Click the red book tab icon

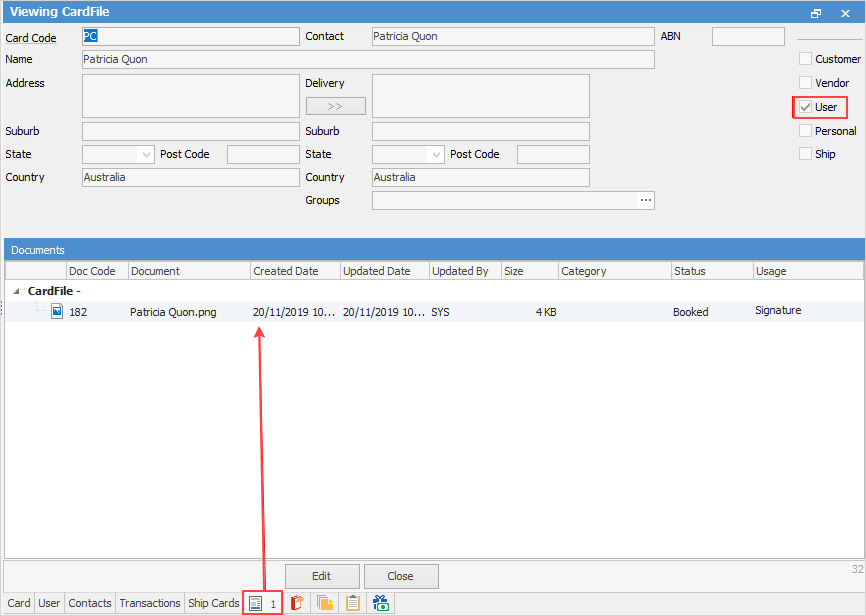(x=297, y=603)
